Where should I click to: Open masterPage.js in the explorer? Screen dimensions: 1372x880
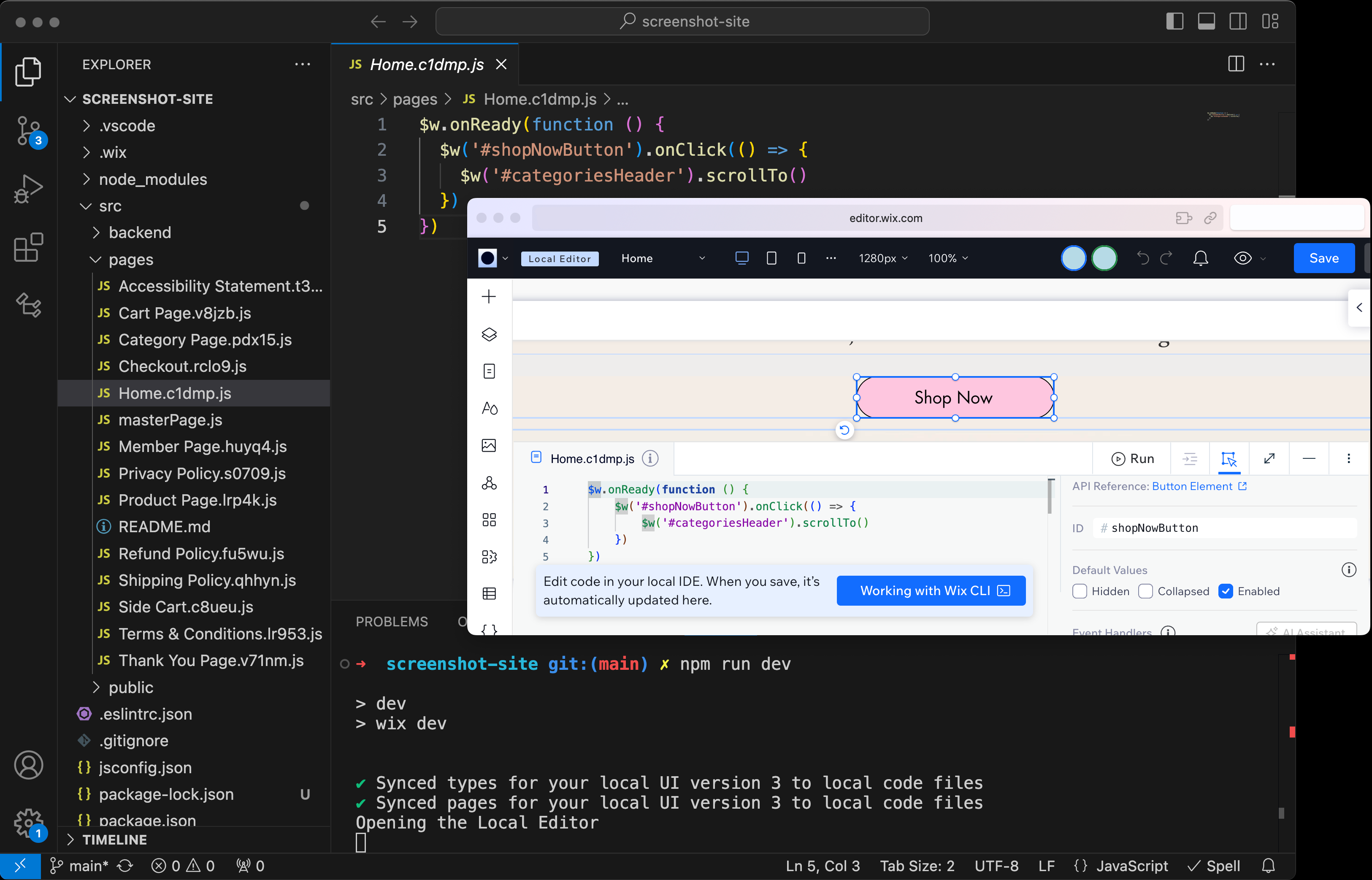(170, 420)
